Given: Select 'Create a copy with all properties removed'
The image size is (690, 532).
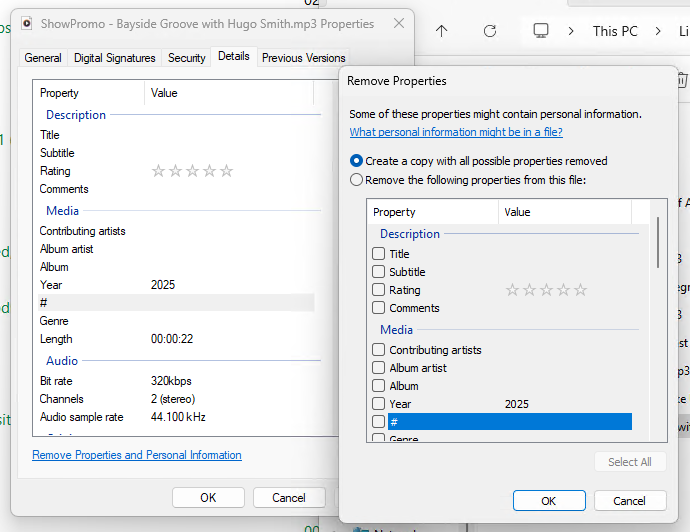Looking at the screenshot, I should (x=356, y=161).
